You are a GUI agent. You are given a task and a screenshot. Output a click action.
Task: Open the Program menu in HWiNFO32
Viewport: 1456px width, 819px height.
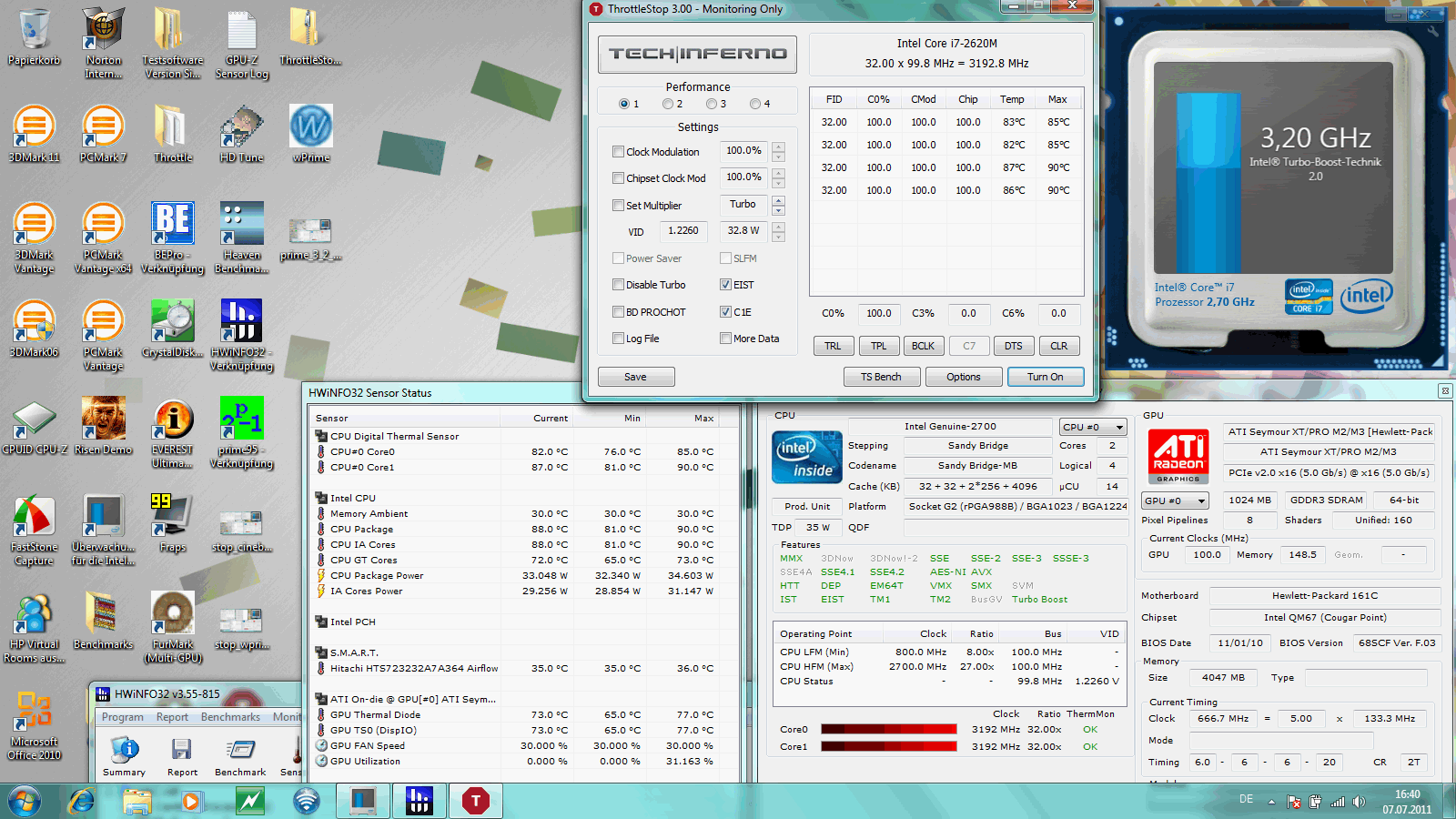123,717
